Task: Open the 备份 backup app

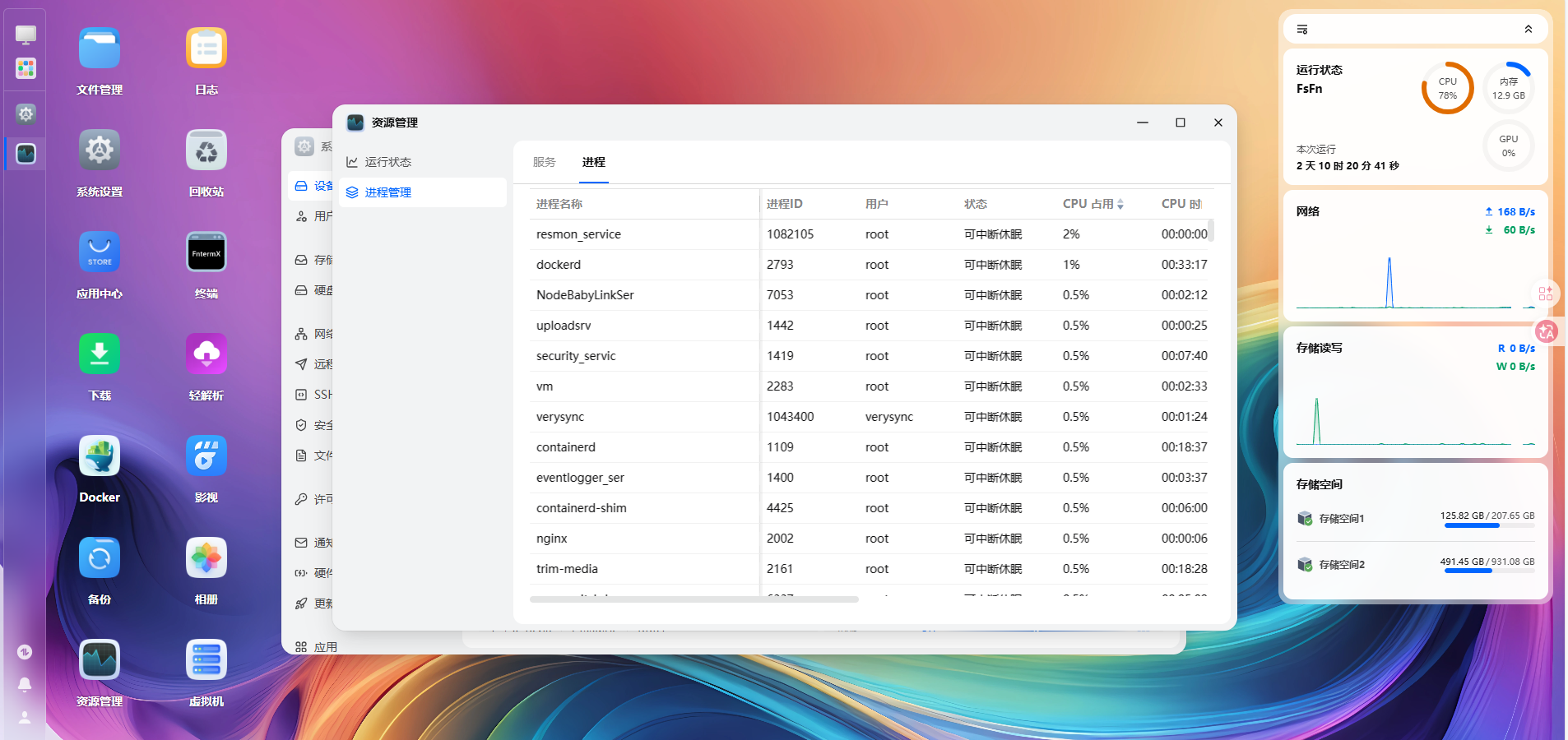Action: pos(100,558)
